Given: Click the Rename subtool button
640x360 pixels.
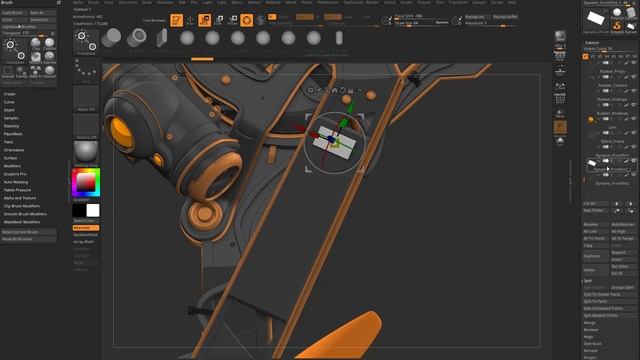Looking at the screenshot, I should (x=596, y=224).
